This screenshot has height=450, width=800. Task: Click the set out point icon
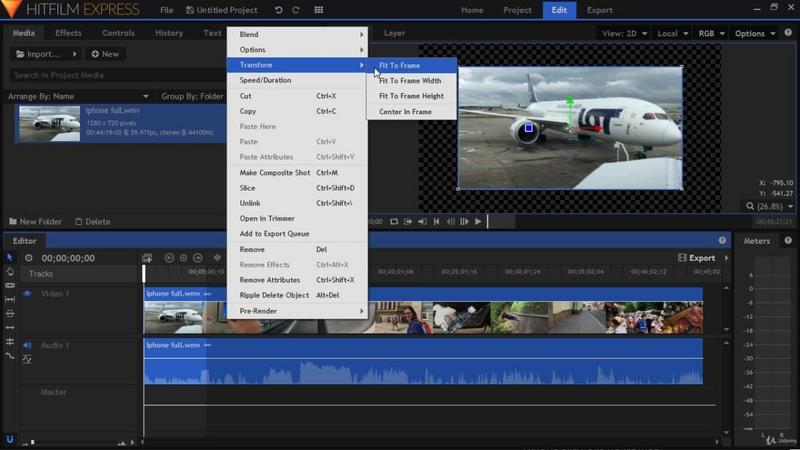coord(422,221)
